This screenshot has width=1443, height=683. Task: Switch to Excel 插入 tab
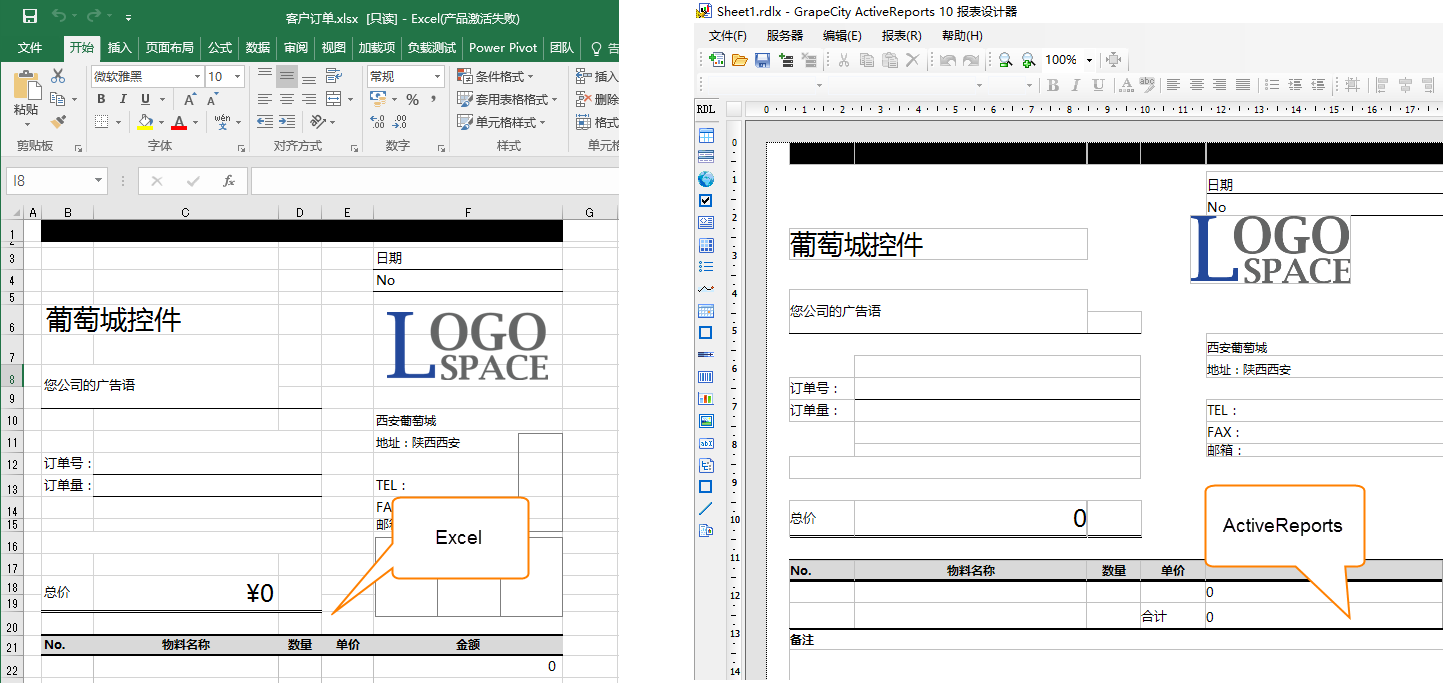click(119, 47)
